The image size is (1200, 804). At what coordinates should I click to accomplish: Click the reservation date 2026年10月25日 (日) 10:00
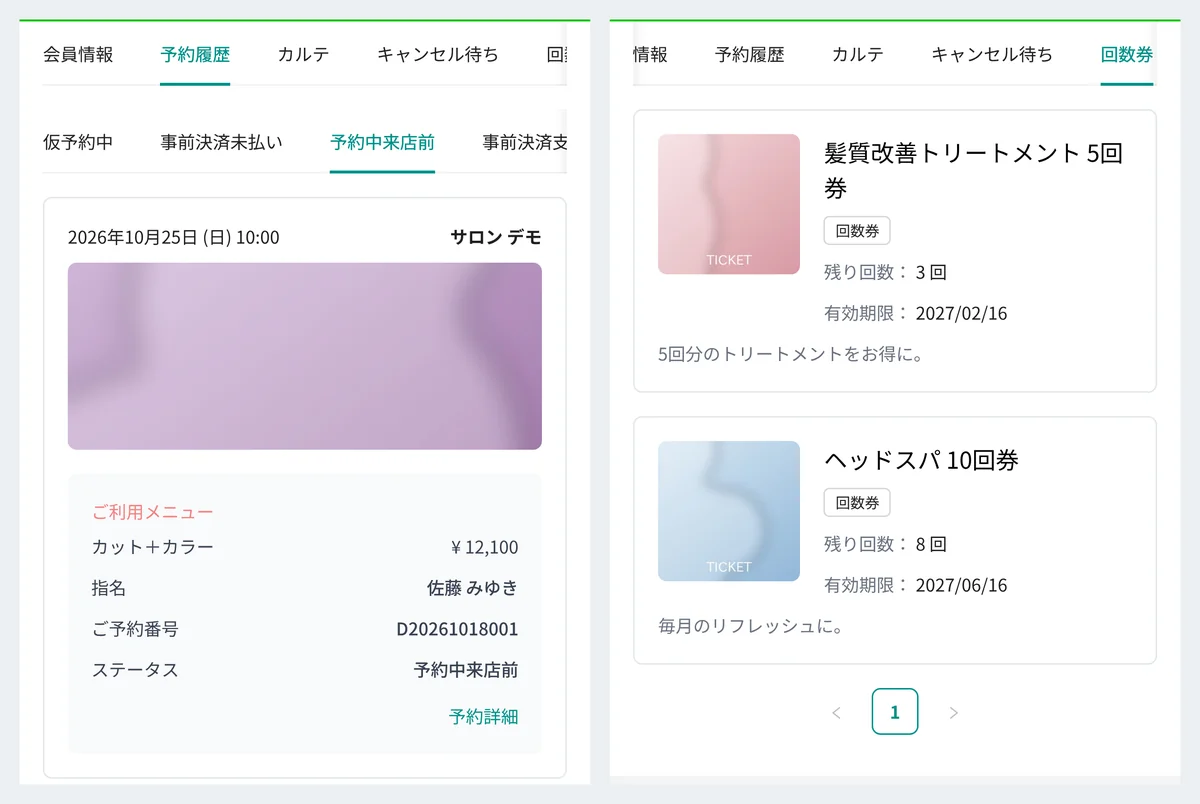click(174, 238)
